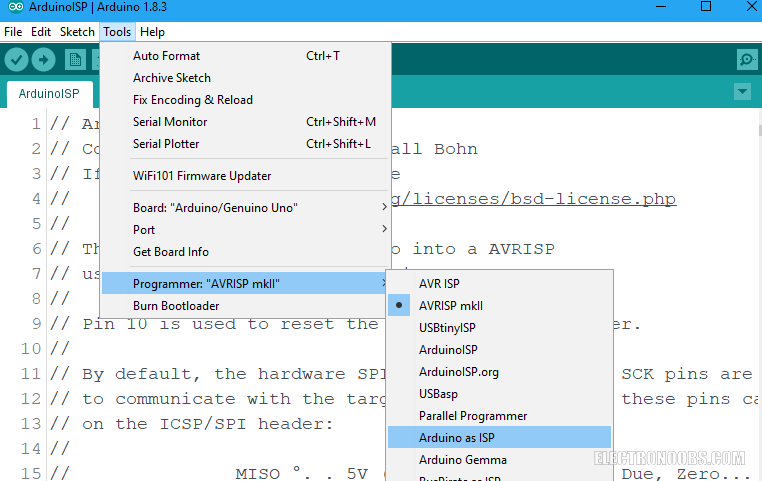Click Burn Bootloader menu entry
Screen dimensions: 762x481
tap(244, 306)
